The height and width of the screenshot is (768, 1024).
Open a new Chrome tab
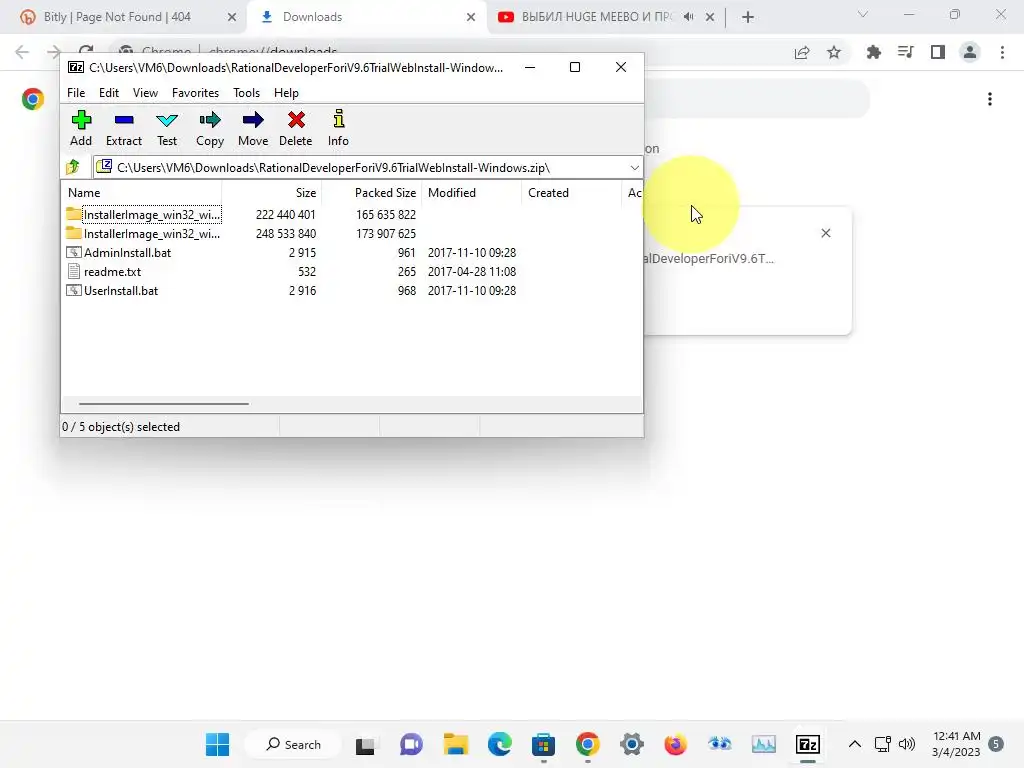(748, 17)
